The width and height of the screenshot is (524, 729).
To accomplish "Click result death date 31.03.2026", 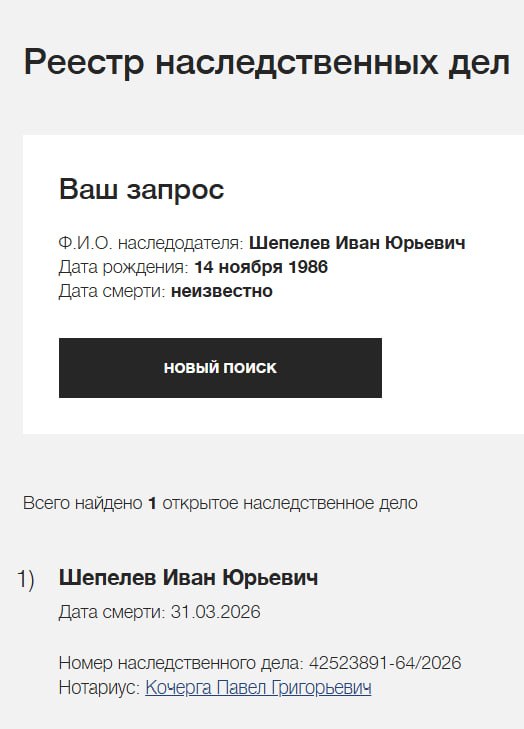I will [215, 612].
